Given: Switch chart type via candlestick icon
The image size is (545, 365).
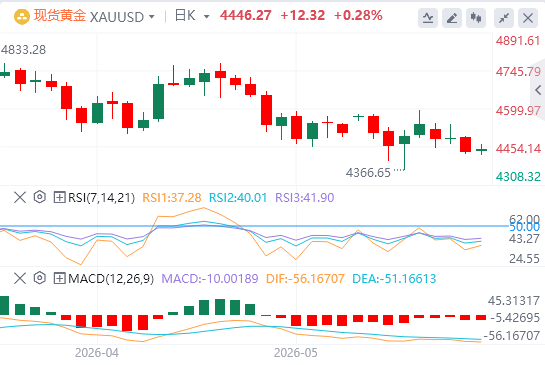Looking at the screenshot, I should 476,18.
